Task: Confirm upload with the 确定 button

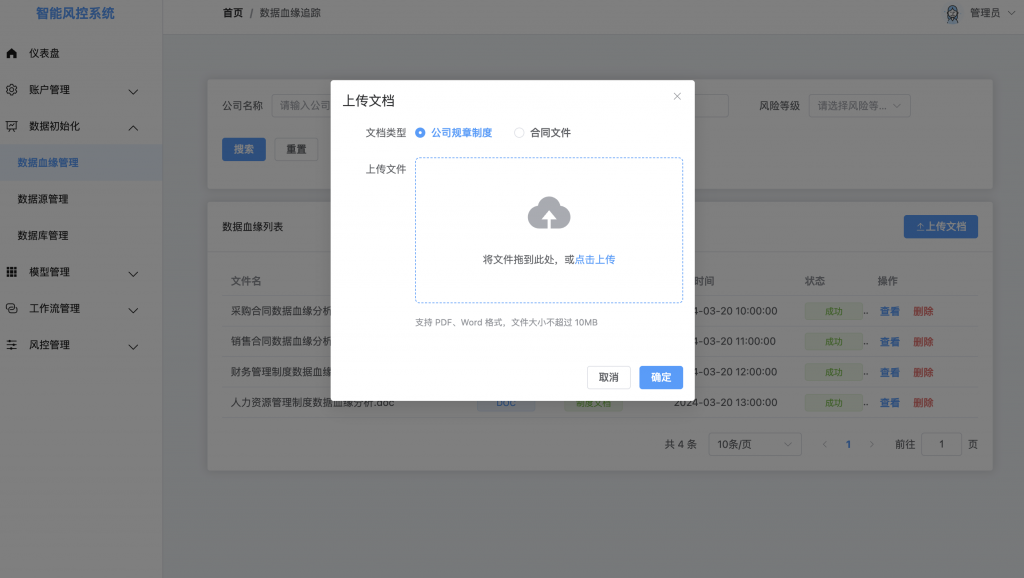Action: tap(662, 377)
